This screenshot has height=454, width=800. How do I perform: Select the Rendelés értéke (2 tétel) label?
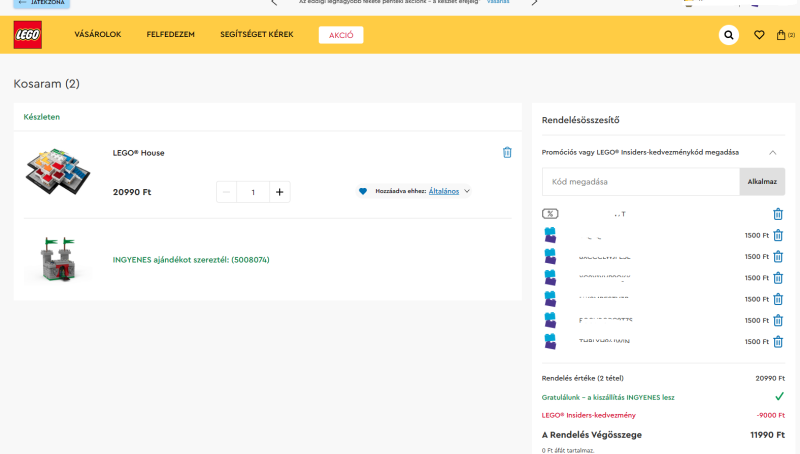point(582,378)
